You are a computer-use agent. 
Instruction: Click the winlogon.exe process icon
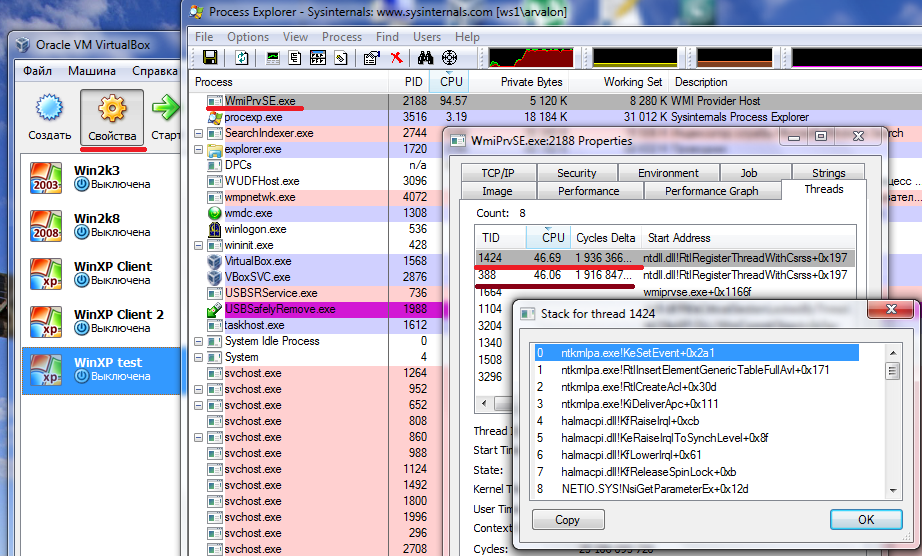[215, 229]
